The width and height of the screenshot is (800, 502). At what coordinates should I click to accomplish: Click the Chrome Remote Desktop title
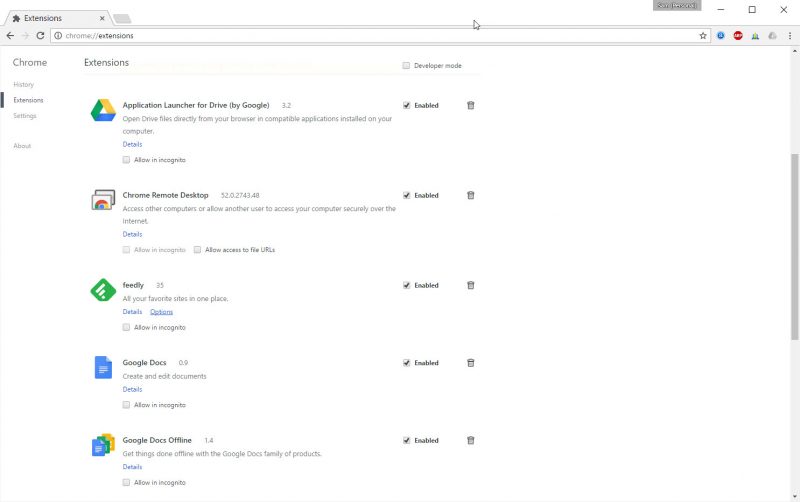tap(165, 195)
